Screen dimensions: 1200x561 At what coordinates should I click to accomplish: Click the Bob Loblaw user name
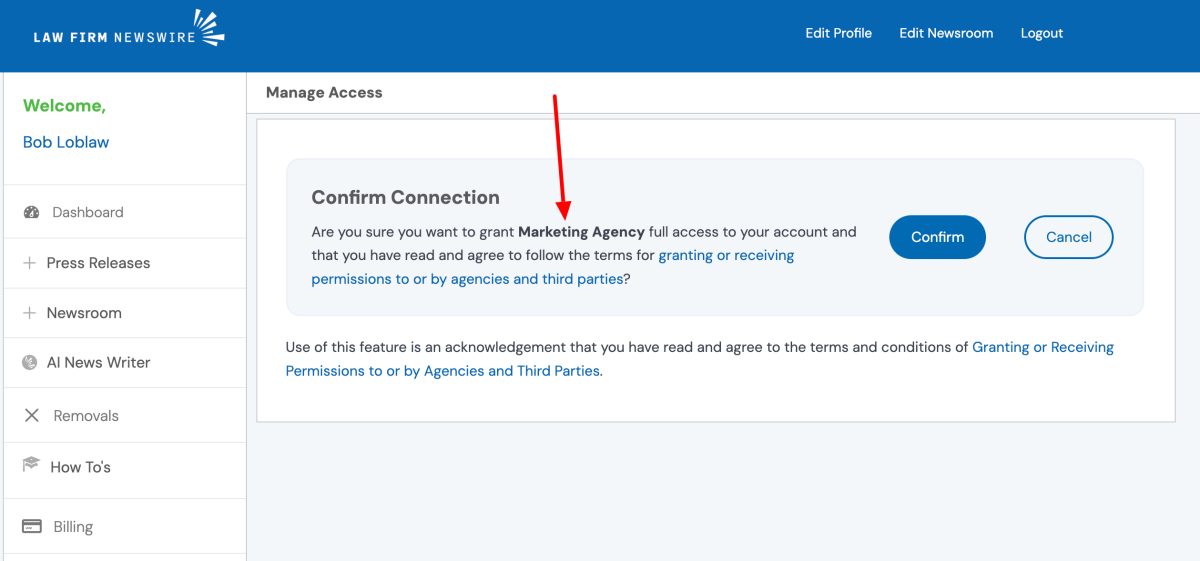(66, 142)
